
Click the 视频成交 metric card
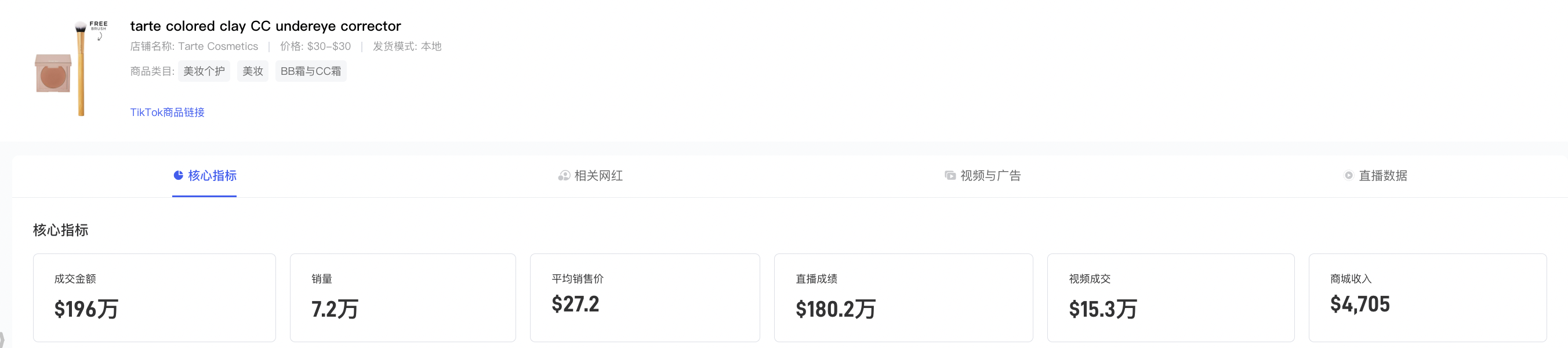click(1171, 297)
